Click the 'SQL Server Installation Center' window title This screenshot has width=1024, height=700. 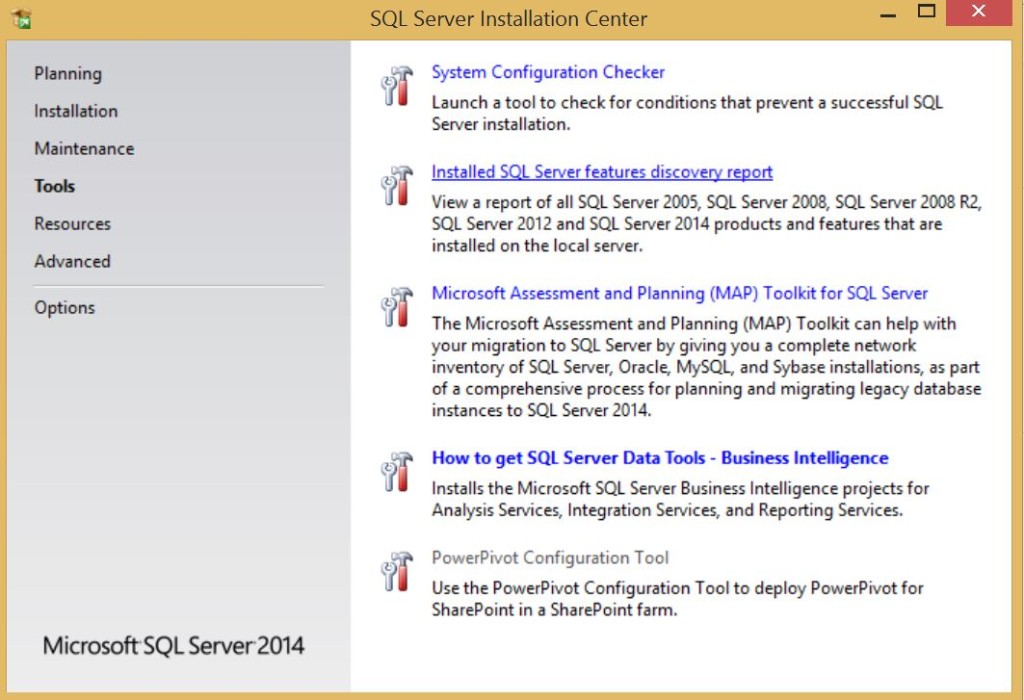508,19
